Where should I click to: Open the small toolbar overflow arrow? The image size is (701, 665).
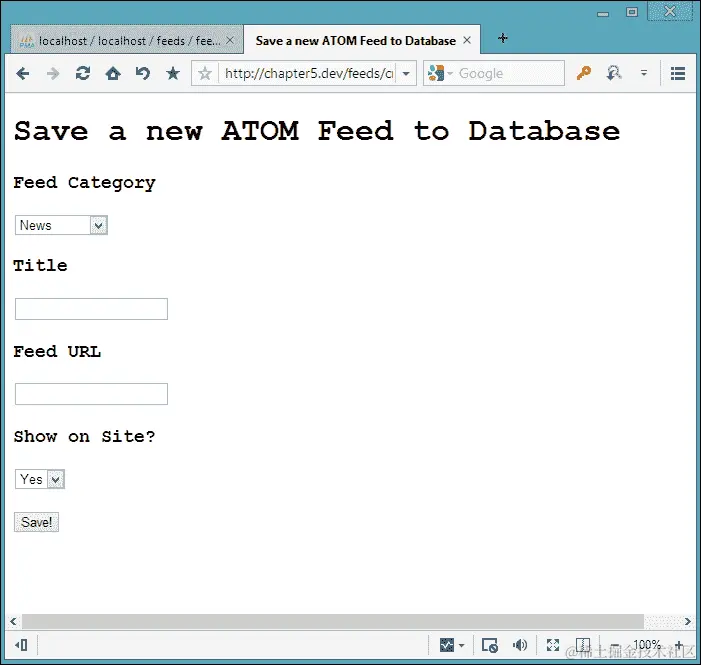coord(644,72)
